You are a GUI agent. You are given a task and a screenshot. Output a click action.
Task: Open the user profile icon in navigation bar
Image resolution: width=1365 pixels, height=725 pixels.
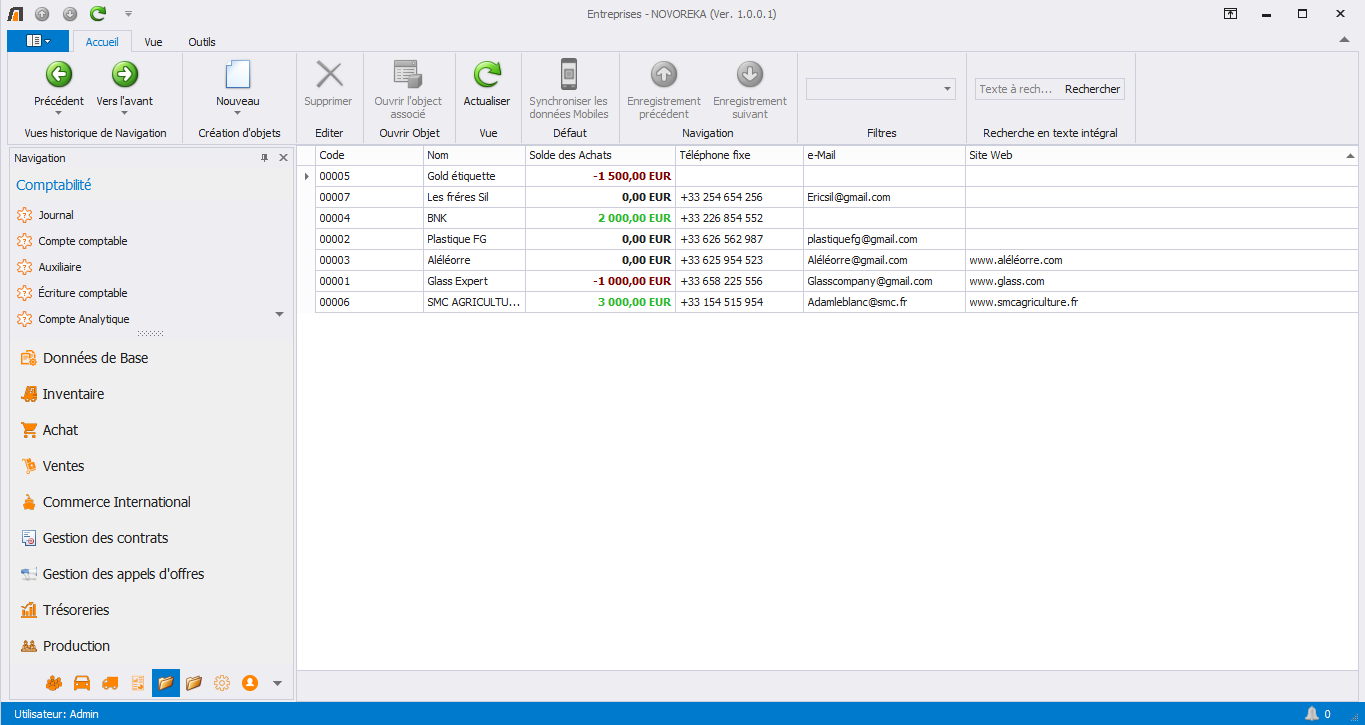pos(250,683)
